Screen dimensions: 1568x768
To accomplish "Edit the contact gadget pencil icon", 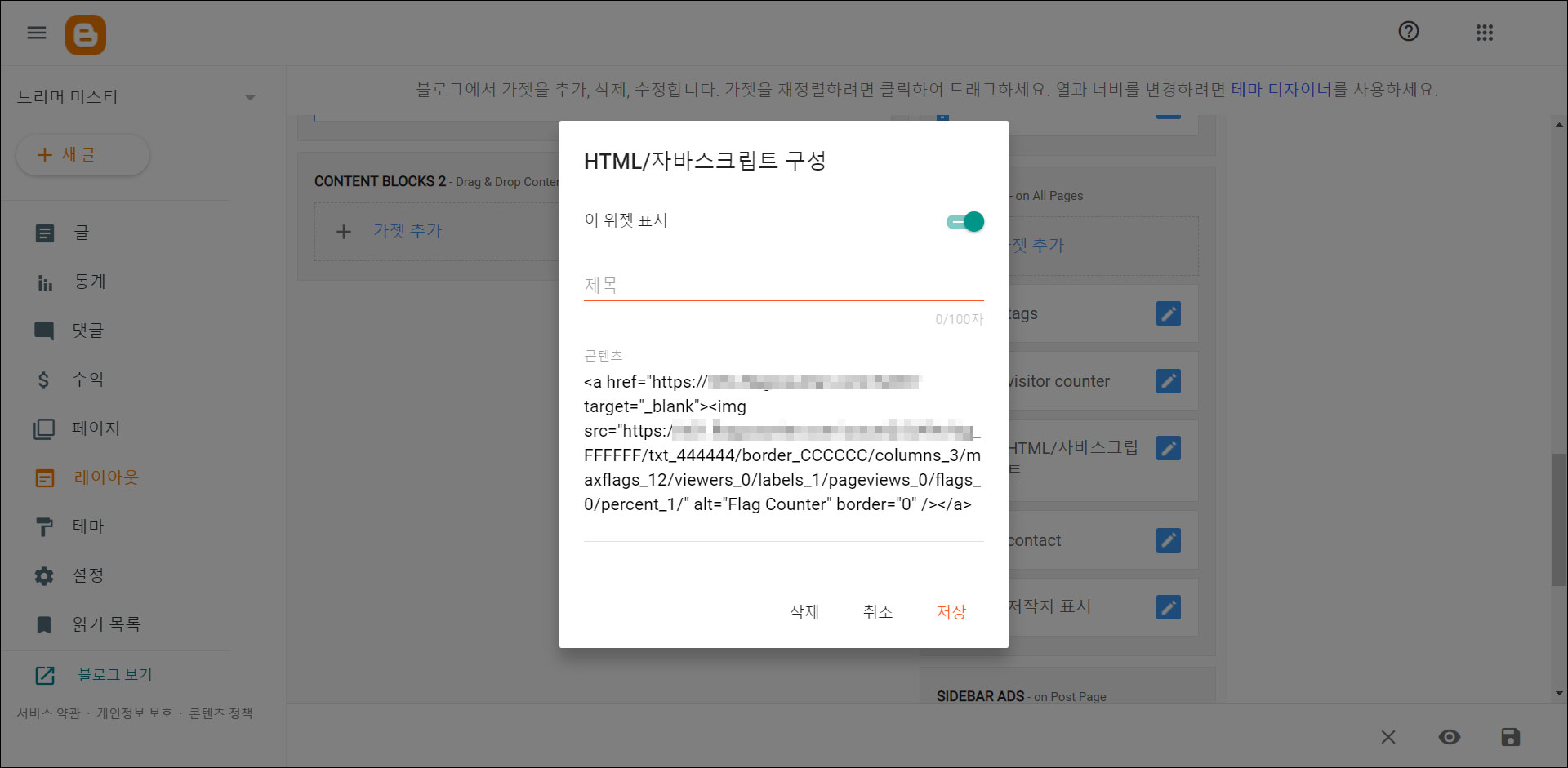I will 1169,540.
